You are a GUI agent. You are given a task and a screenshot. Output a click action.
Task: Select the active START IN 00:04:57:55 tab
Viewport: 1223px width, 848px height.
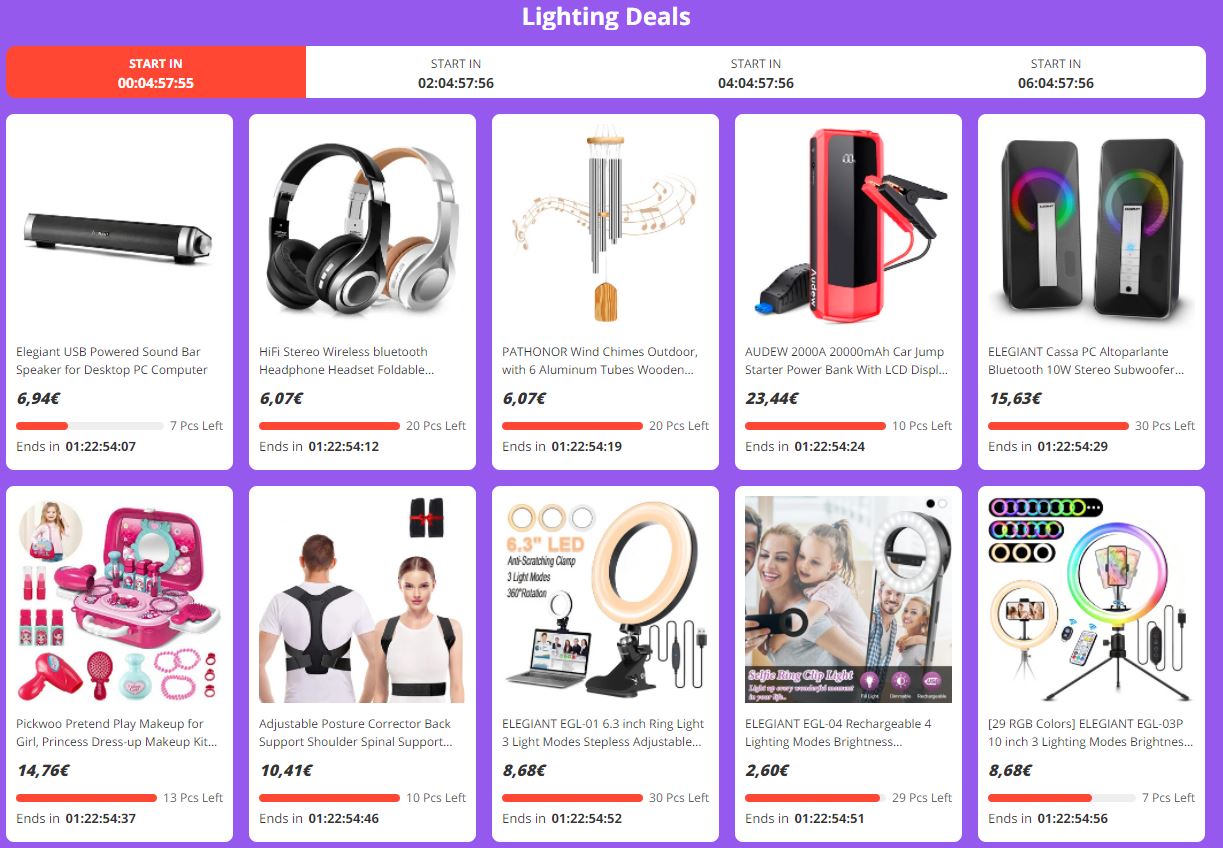[156, 73]
